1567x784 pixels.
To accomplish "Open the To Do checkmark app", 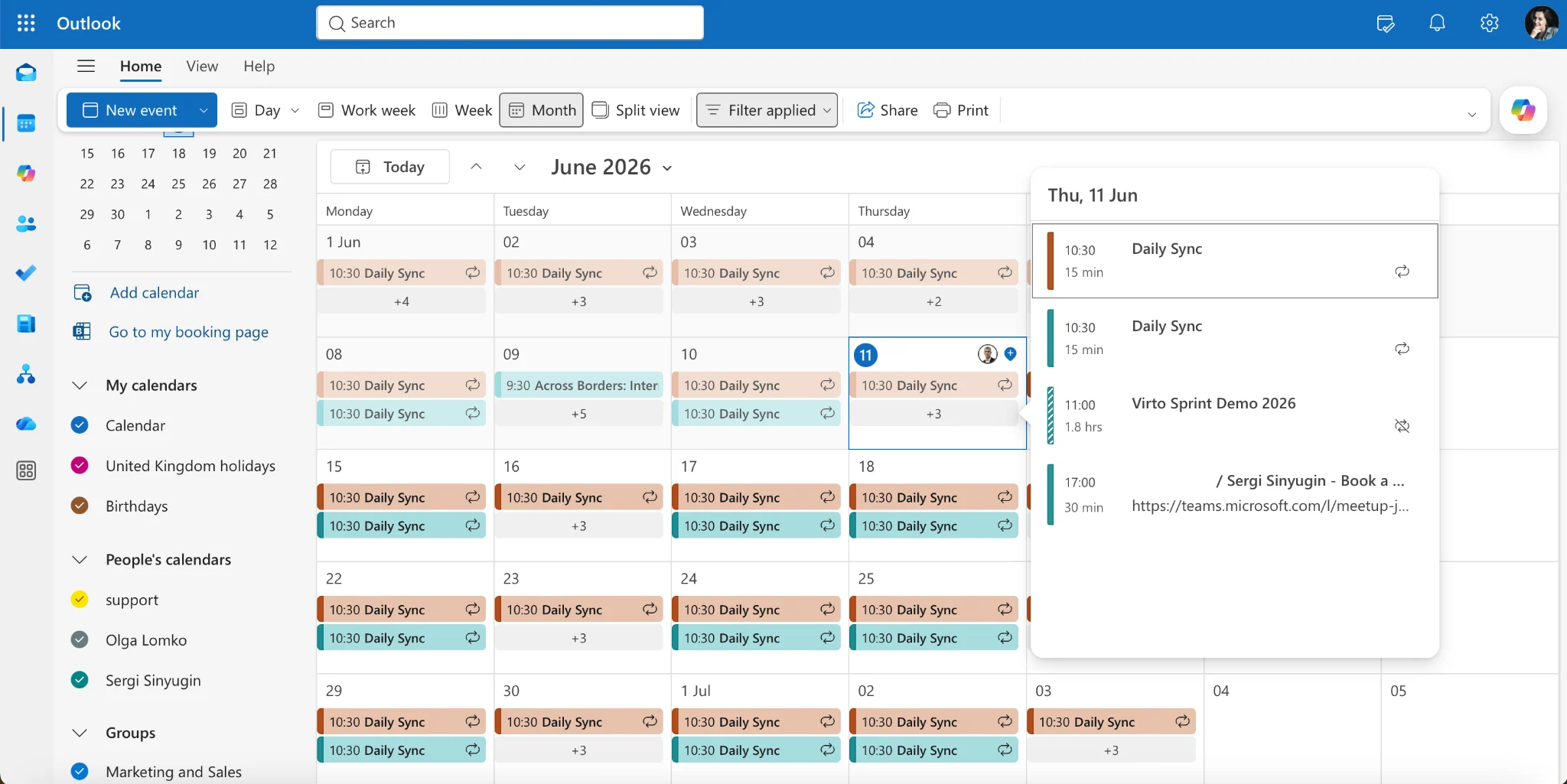I will point(26,273).
